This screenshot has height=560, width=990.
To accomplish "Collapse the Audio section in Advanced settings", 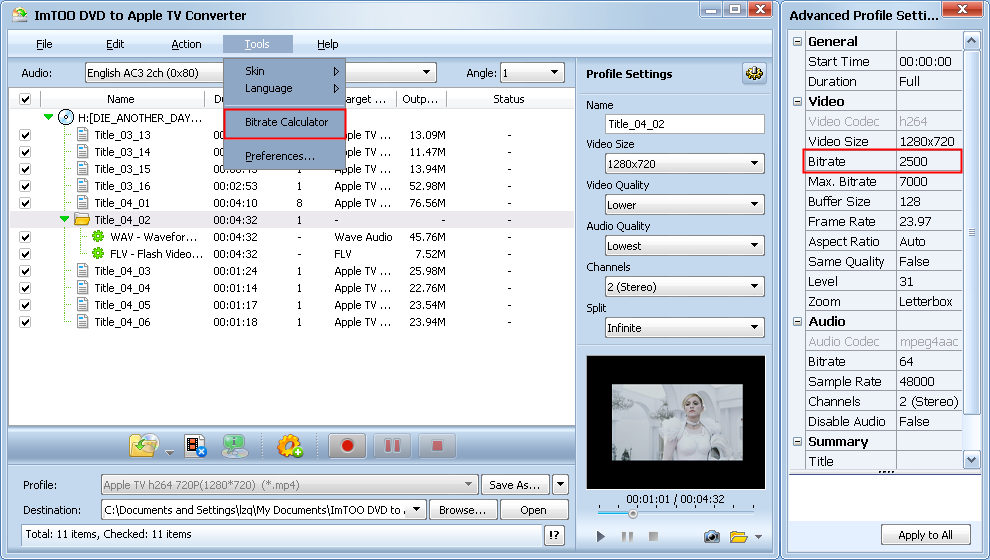I will [797, 321].
